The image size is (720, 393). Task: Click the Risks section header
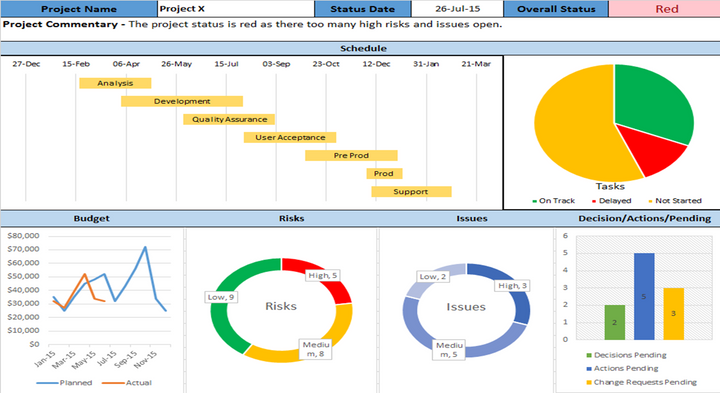[x=292, y=219]
